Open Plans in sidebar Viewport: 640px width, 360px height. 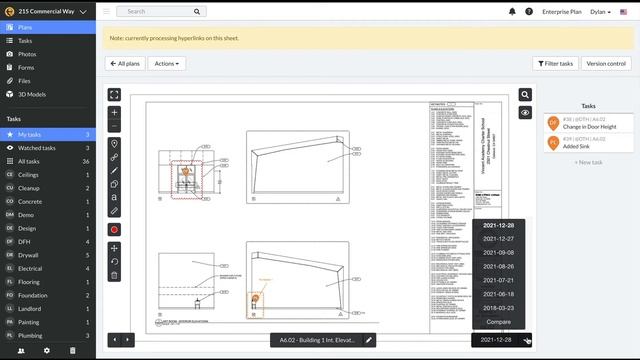48,27
